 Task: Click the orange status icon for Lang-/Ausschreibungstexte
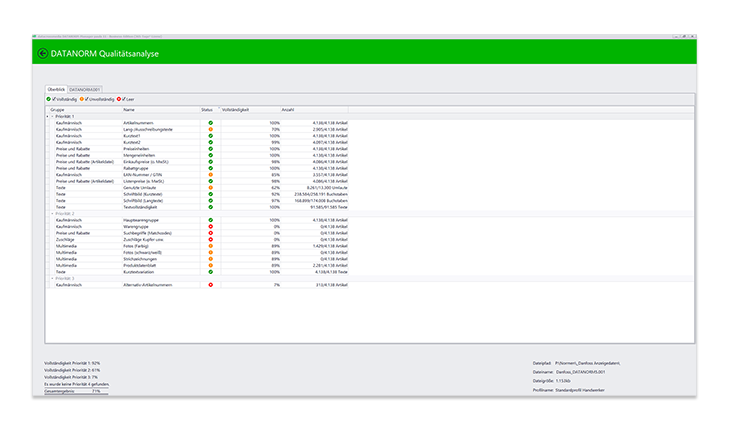click(x=211, y=129)
